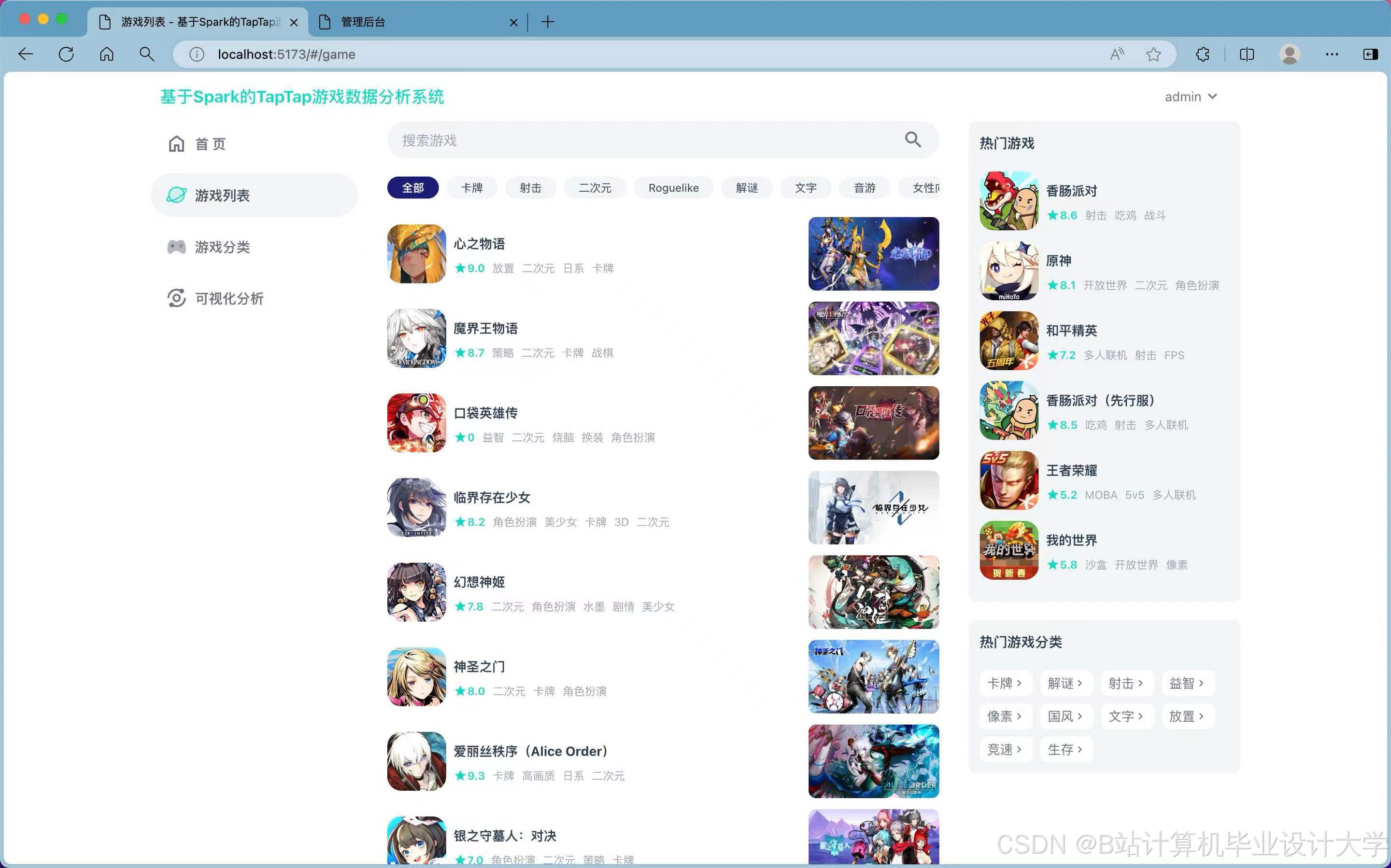
Task: Click the 游戏分类 gamepad icon
Action: [x=176, y=247]
